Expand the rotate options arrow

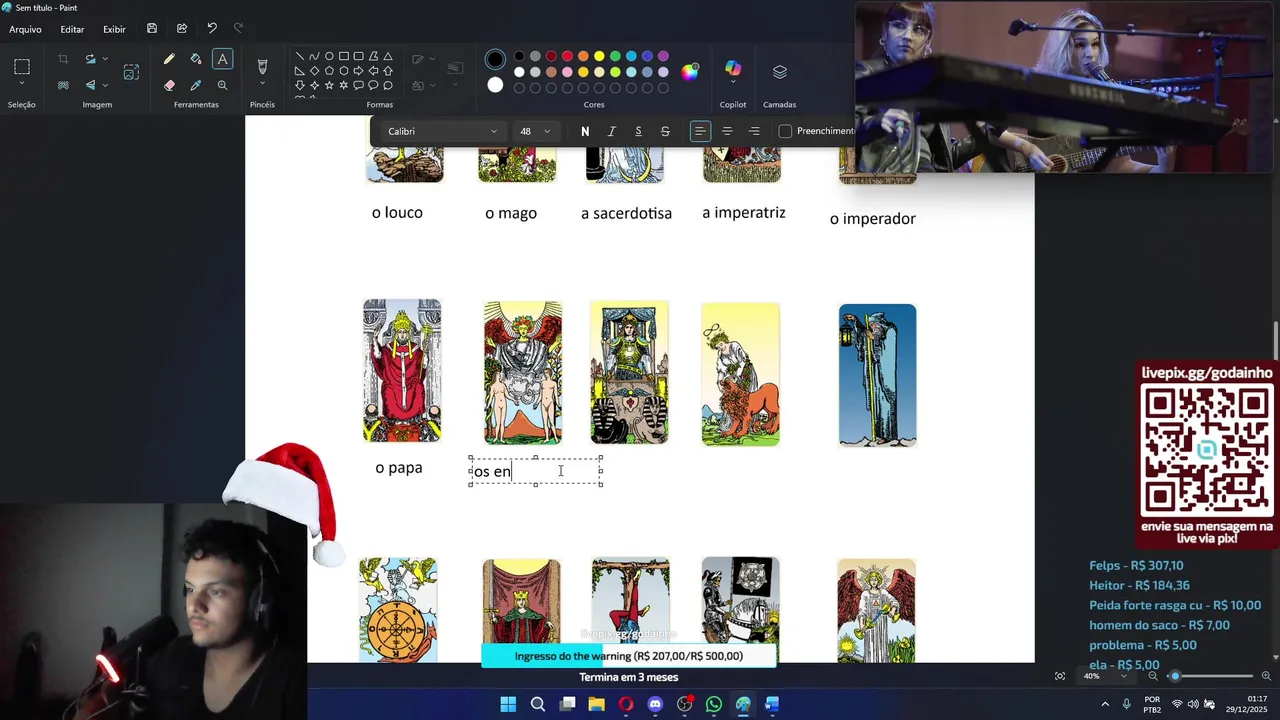click(x=105, y=59)
